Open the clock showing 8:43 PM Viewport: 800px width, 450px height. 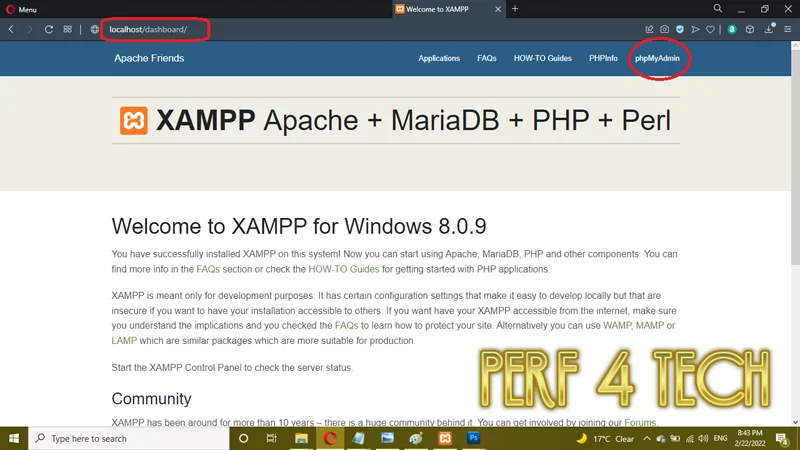749,438
